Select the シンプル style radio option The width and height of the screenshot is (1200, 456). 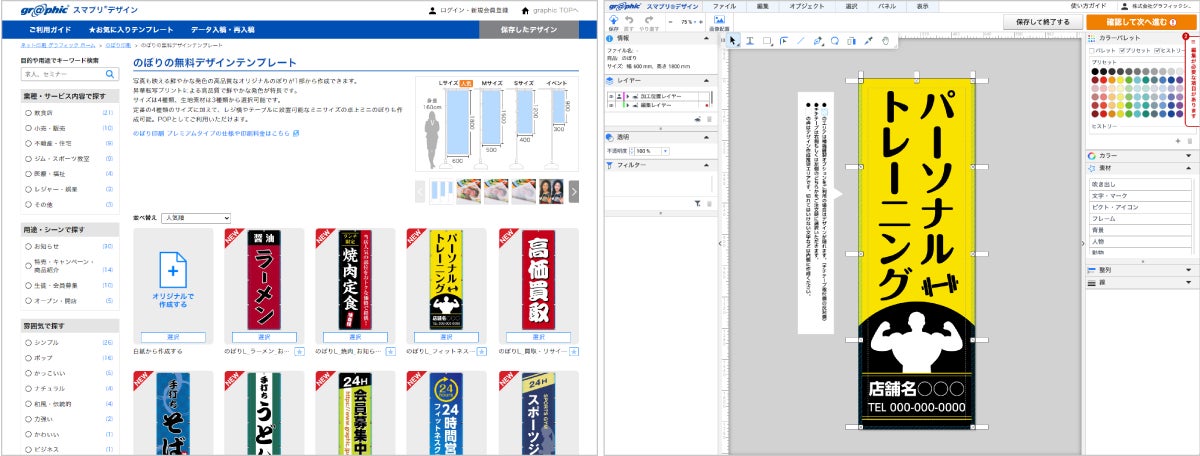point(28,343)
